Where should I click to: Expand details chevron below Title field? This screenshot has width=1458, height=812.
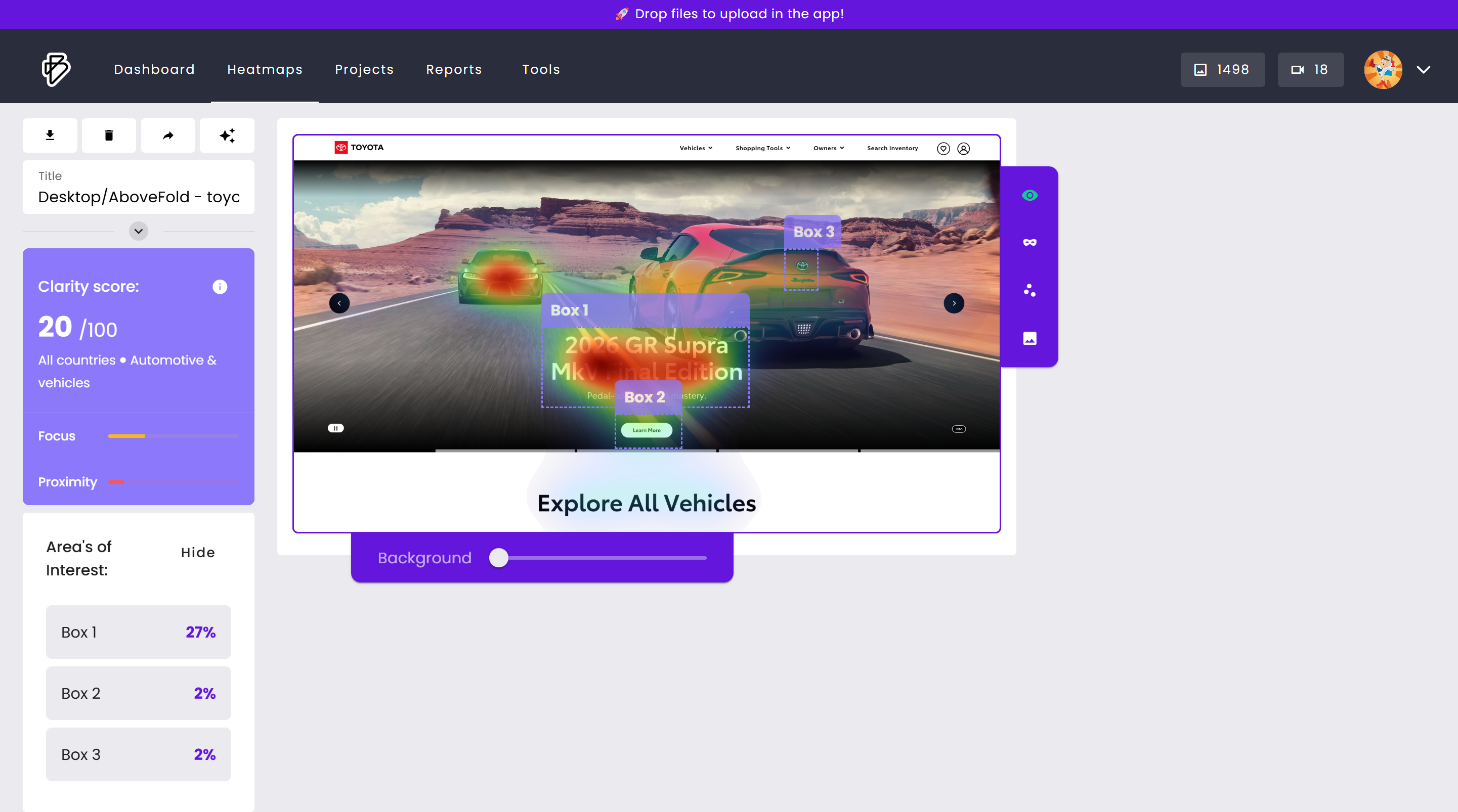pos(138,231)
